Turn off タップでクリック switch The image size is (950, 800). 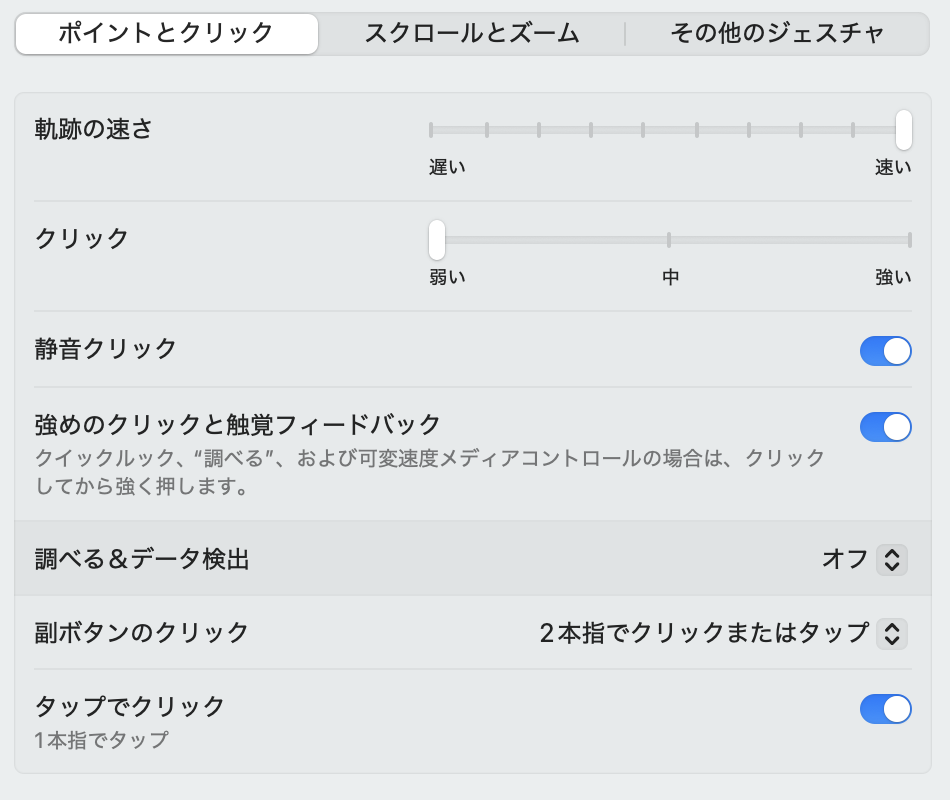coord(885,709)
